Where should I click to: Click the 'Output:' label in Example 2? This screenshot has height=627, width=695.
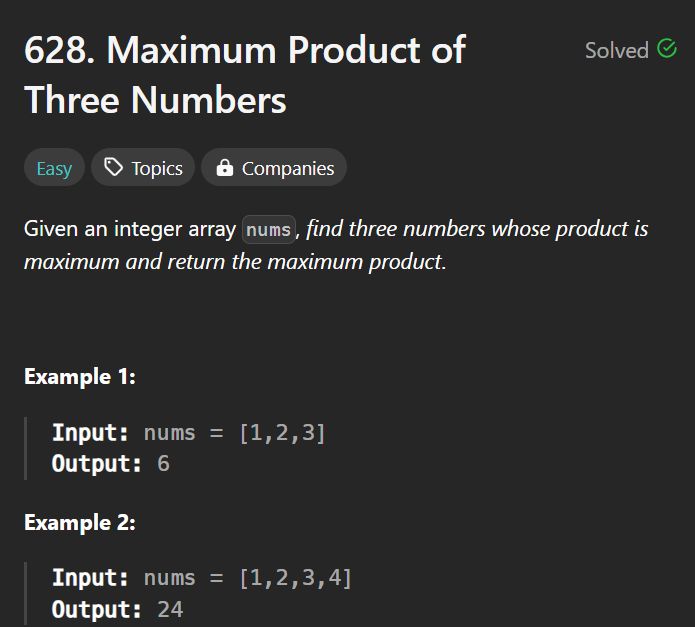pos(97,609)
